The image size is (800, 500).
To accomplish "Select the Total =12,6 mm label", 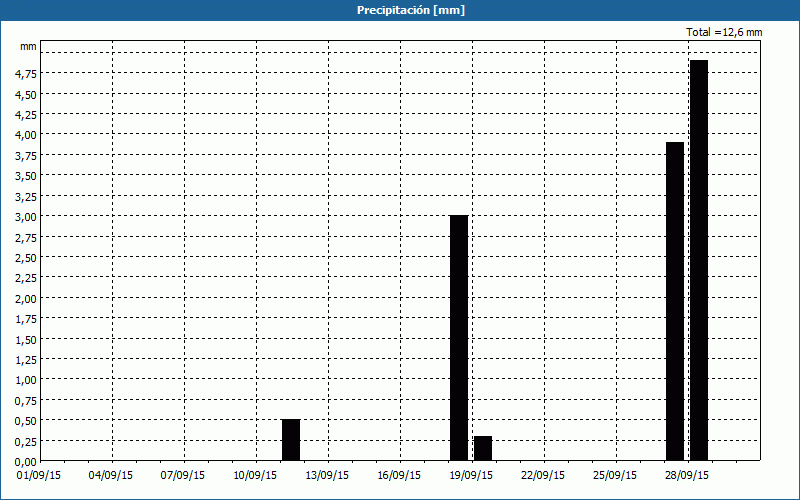I will pos(724,32).
